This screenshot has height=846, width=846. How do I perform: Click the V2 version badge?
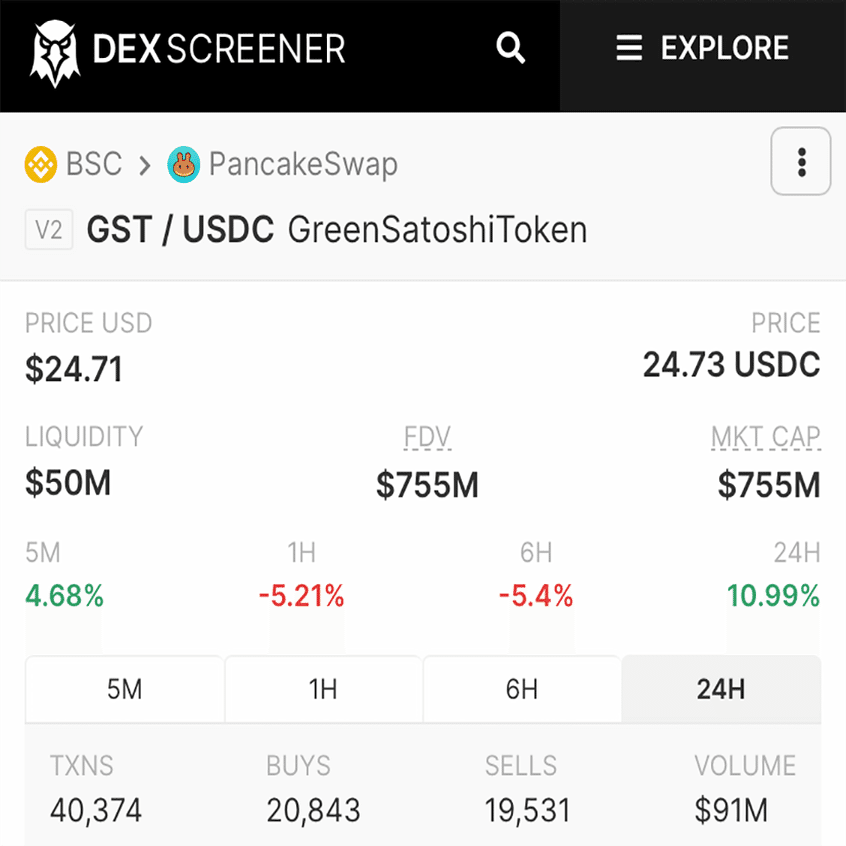point(48,229)
